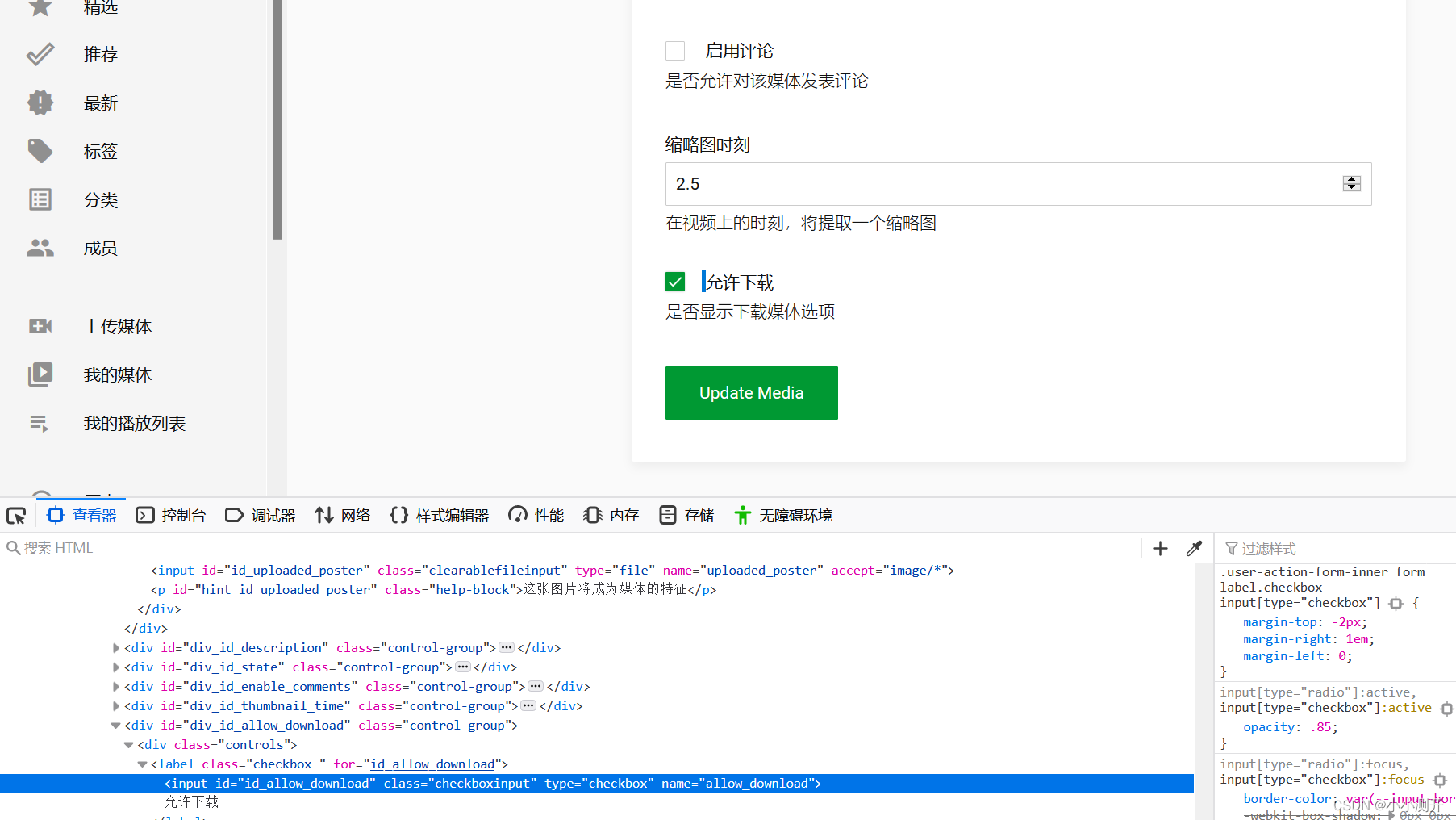Click the search HTML magnifier icon

13,548
